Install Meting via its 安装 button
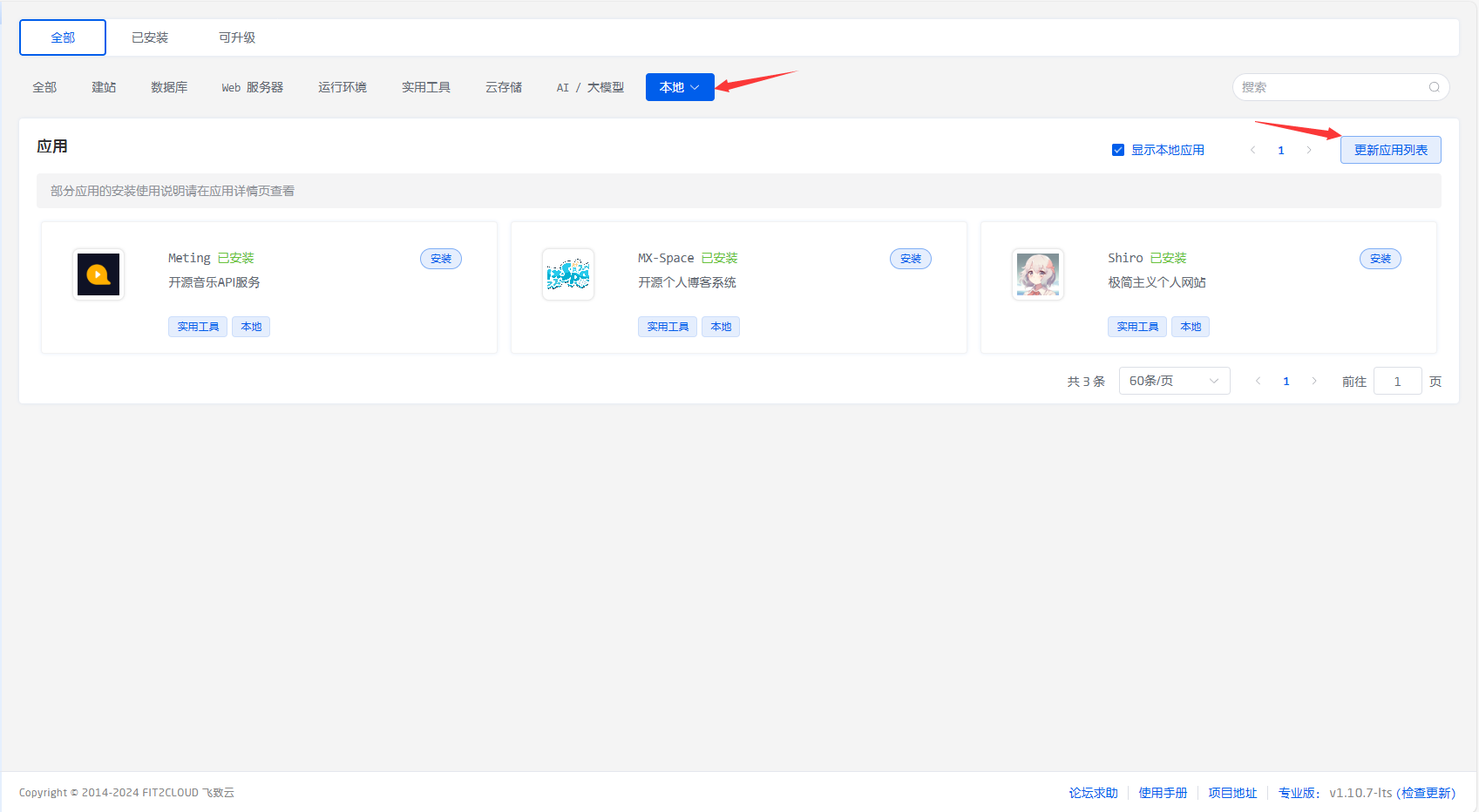Viewport: 1479px width, 812px height. (440, 258)
